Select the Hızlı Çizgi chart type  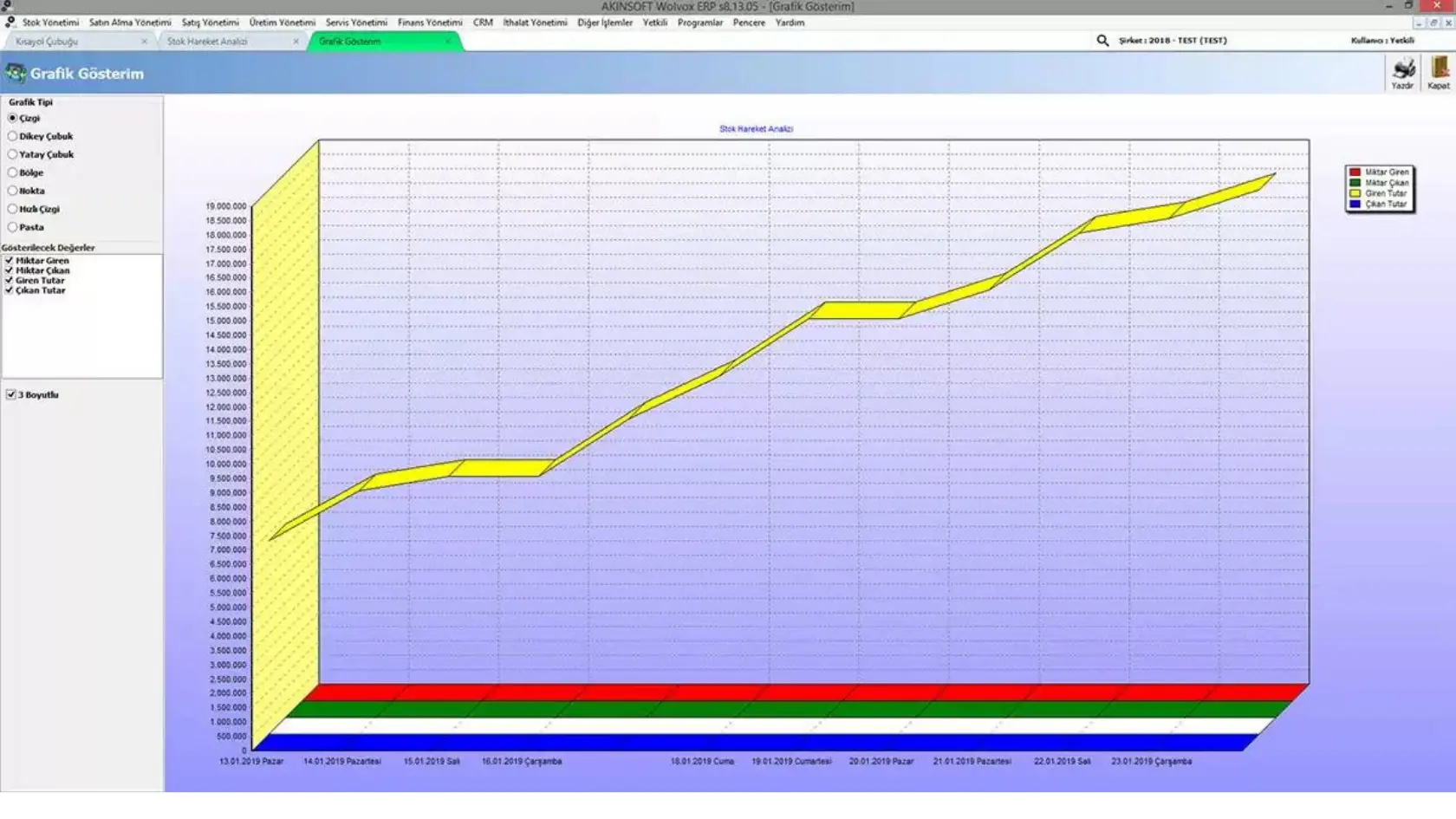pos(13,209)
